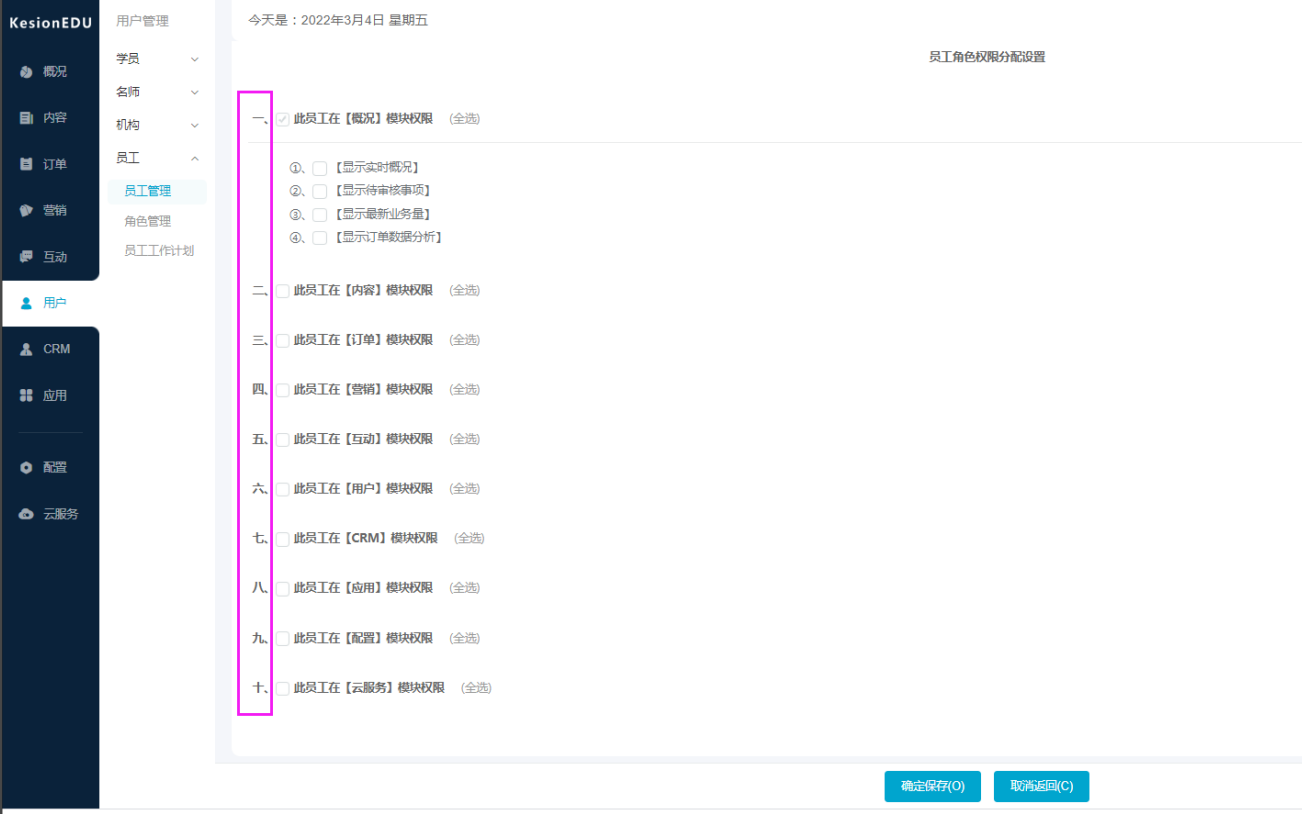Click the CRM person icon in sidebar

(26, 349)
